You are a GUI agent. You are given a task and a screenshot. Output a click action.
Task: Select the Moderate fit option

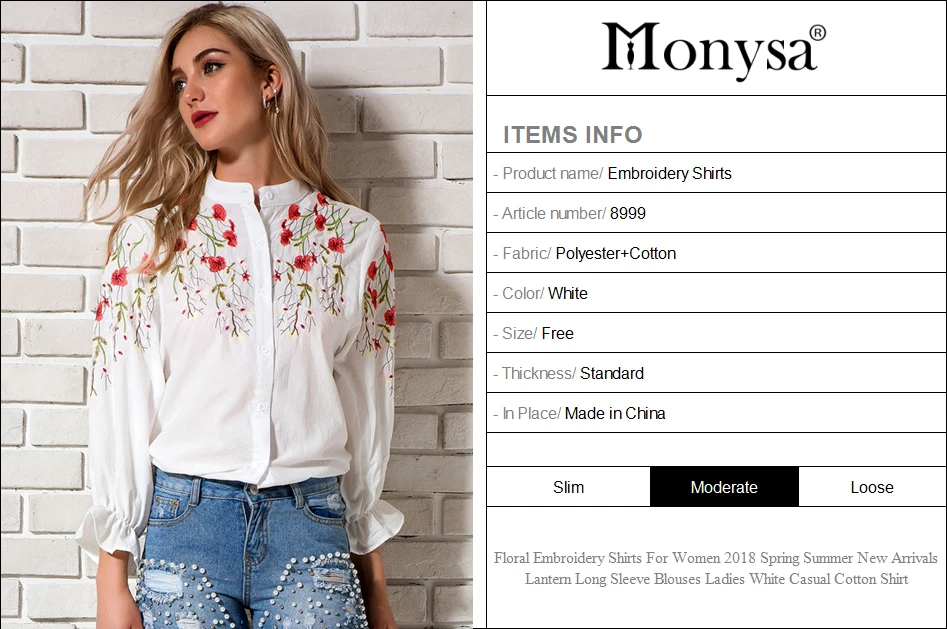pyautogui.click(x=724, y=487)
